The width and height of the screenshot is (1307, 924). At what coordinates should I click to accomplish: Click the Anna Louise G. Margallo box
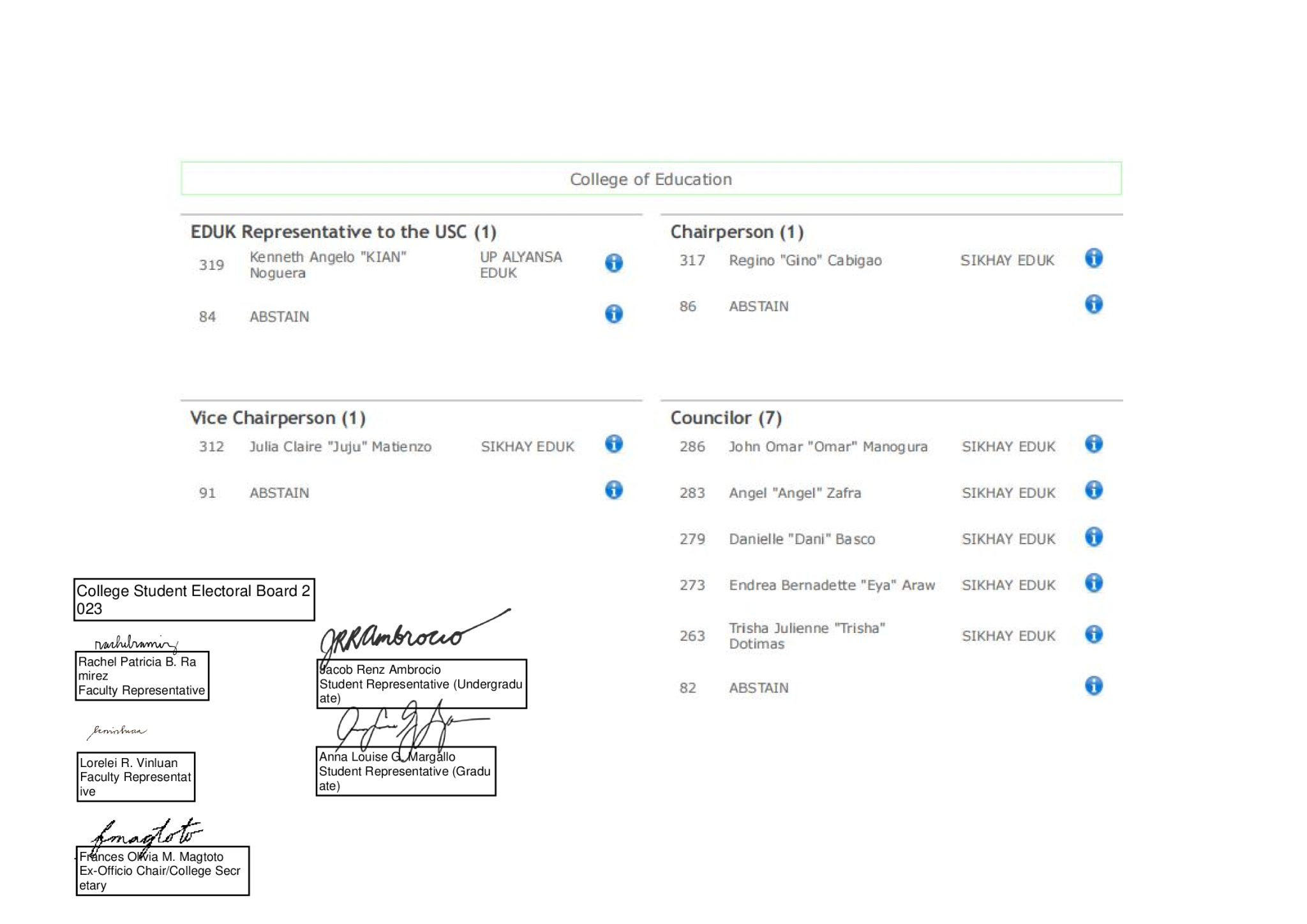tap(406, 771)
